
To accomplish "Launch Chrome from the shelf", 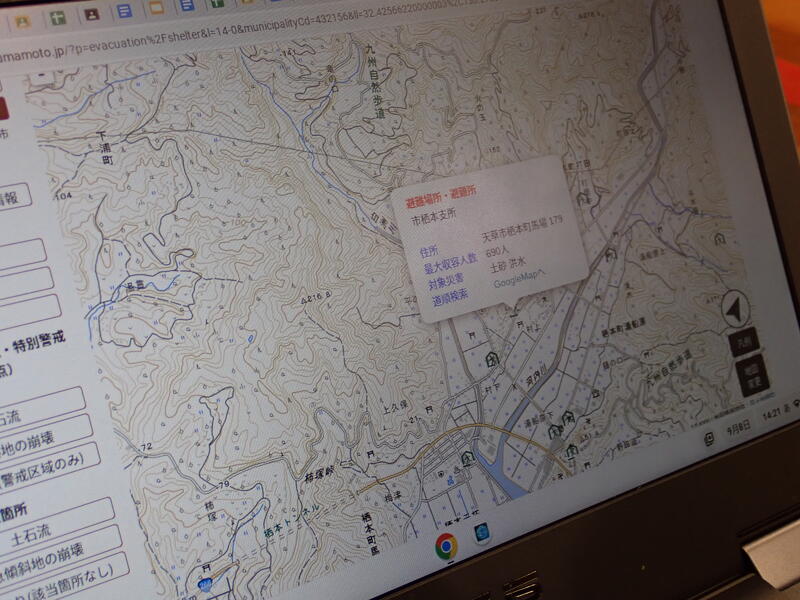I will [446, 546].
